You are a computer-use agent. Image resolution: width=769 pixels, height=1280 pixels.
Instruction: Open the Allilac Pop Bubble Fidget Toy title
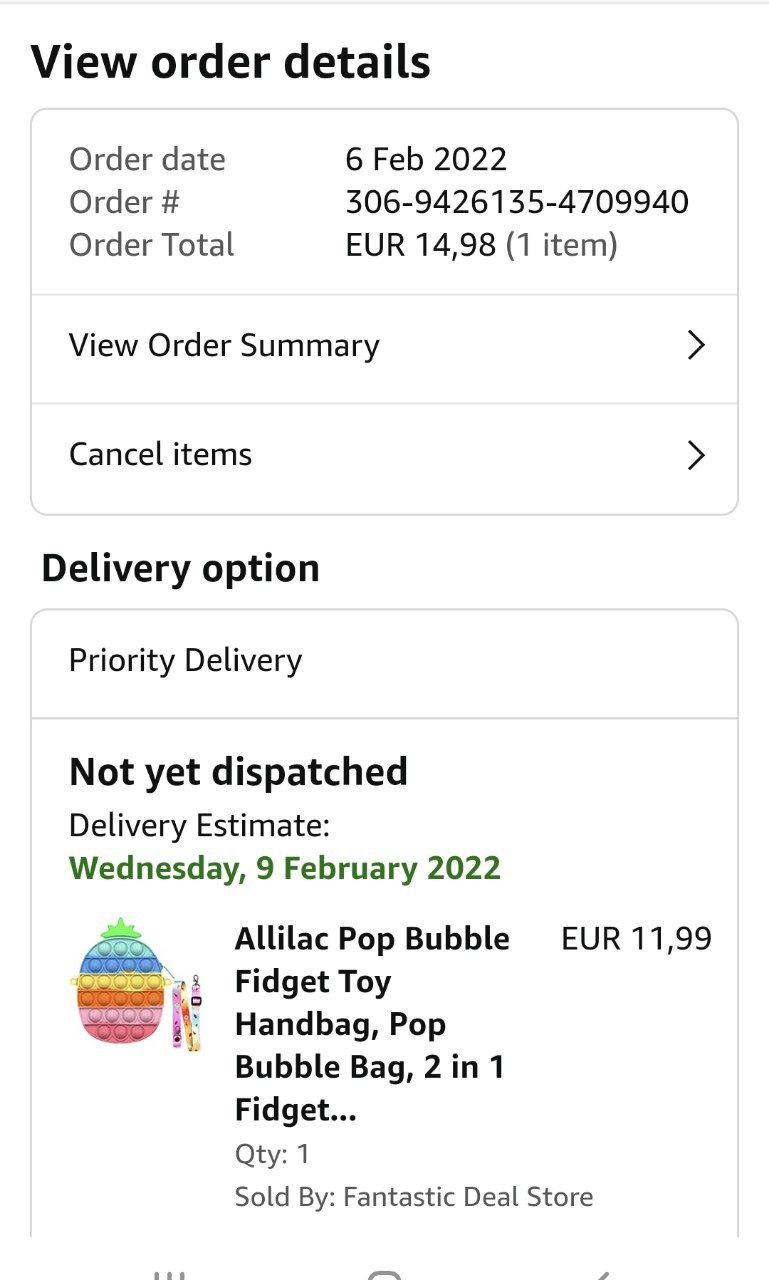pos(372,1024)
